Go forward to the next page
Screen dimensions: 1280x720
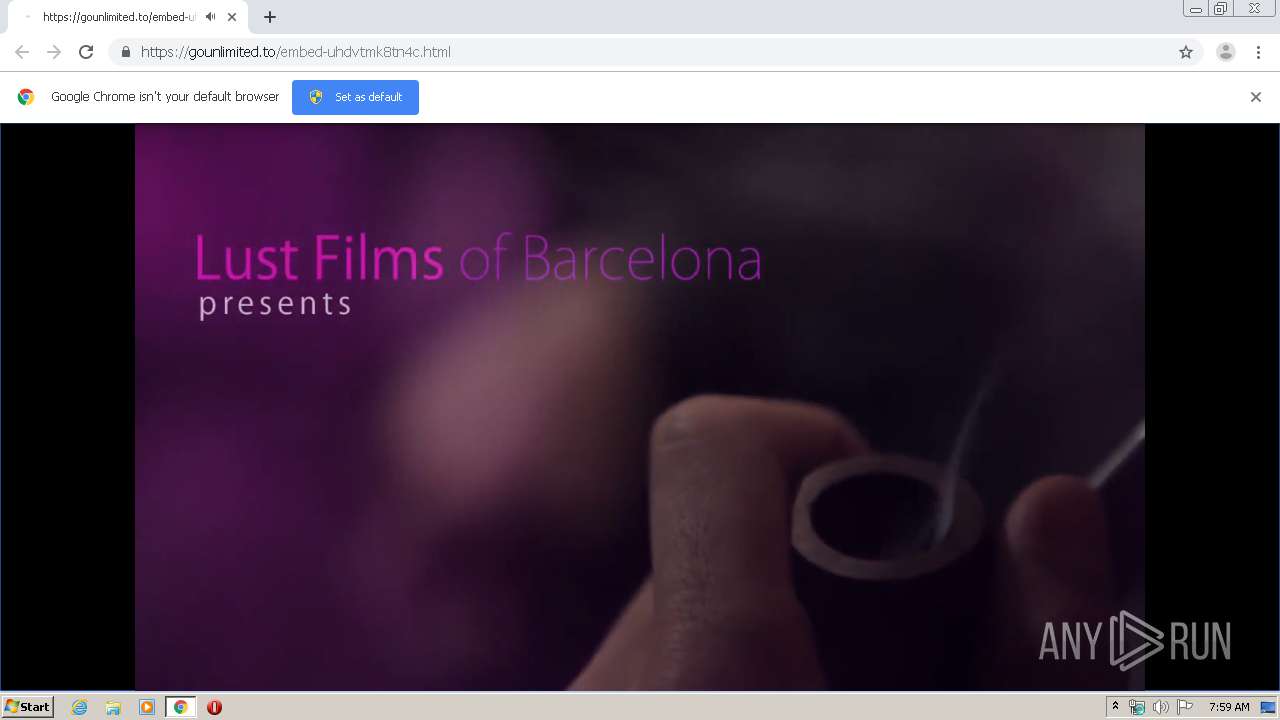tap(54, 52)
